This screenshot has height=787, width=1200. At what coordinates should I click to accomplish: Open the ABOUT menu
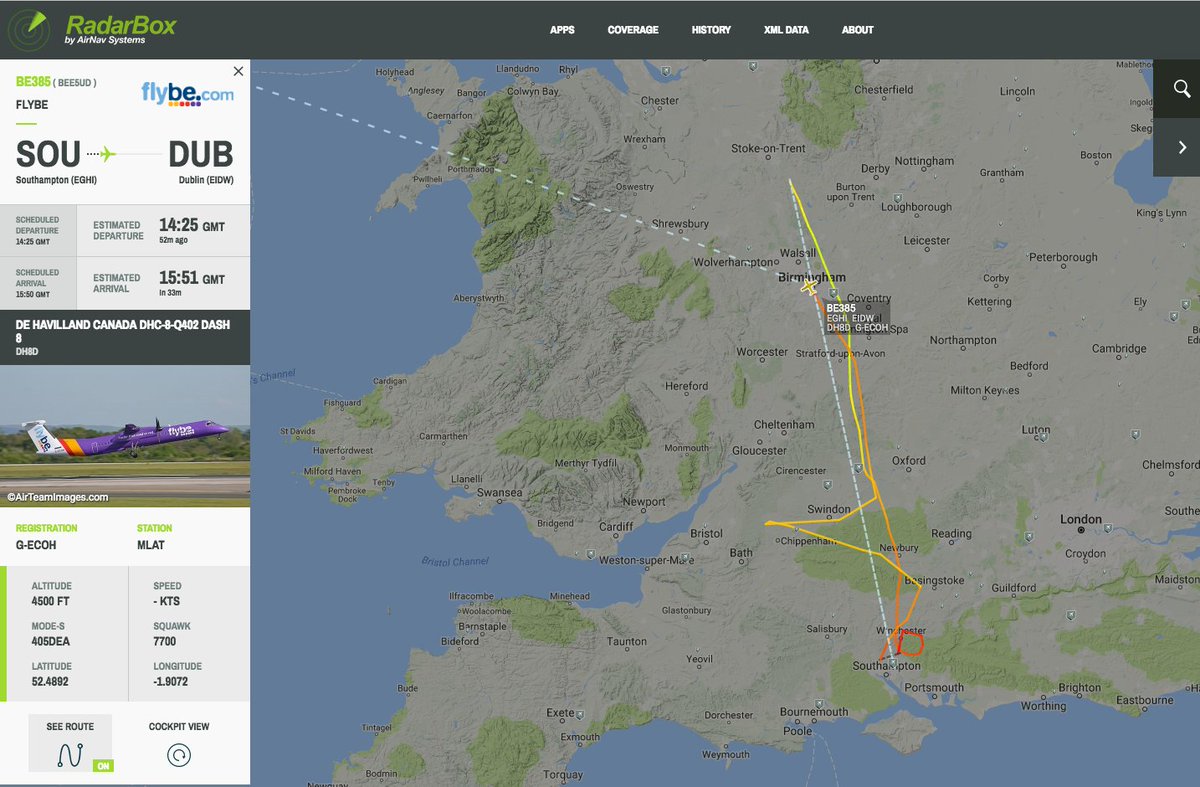(x=858, y=30)
